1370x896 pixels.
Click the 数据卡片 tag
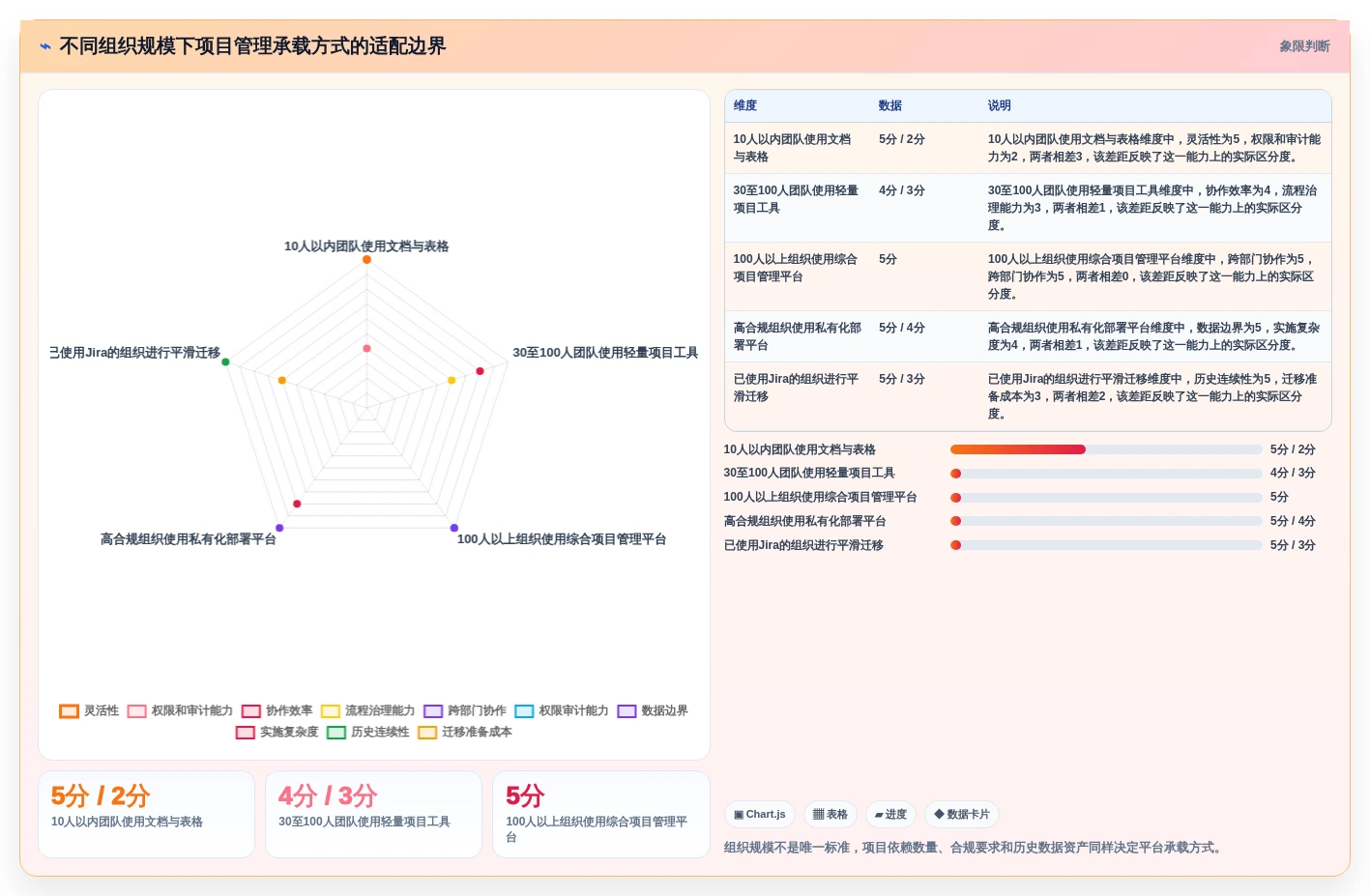point(962,815)
